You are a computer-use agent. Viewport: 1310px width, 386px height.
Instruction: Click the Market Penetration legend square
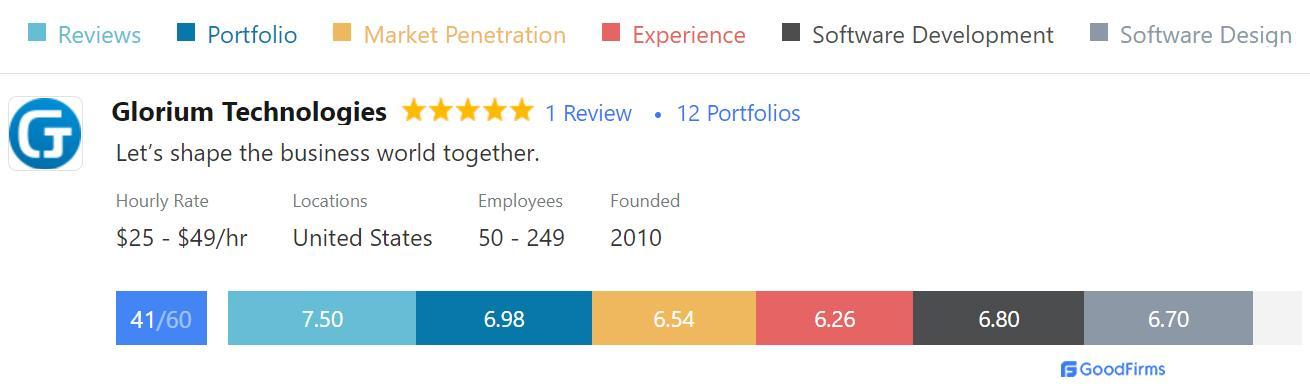point(342,32)
